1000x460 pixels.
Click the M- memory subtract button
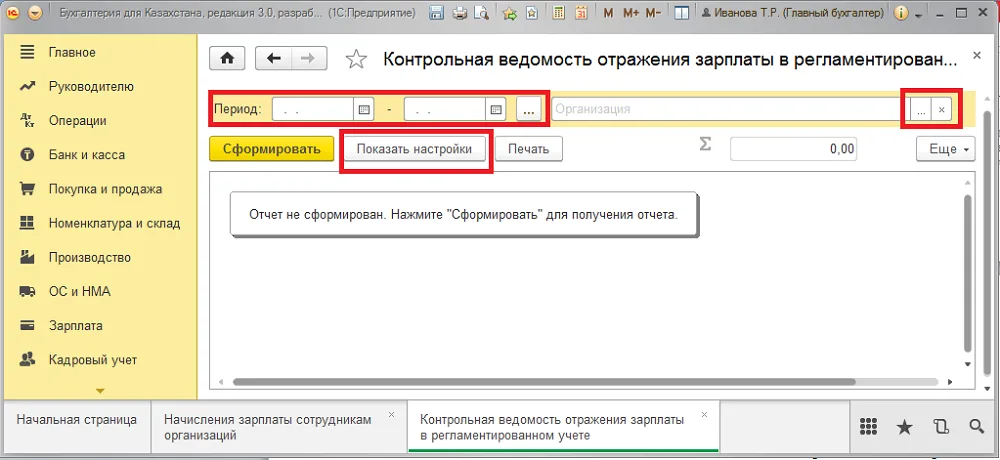[x=653, y=13]
